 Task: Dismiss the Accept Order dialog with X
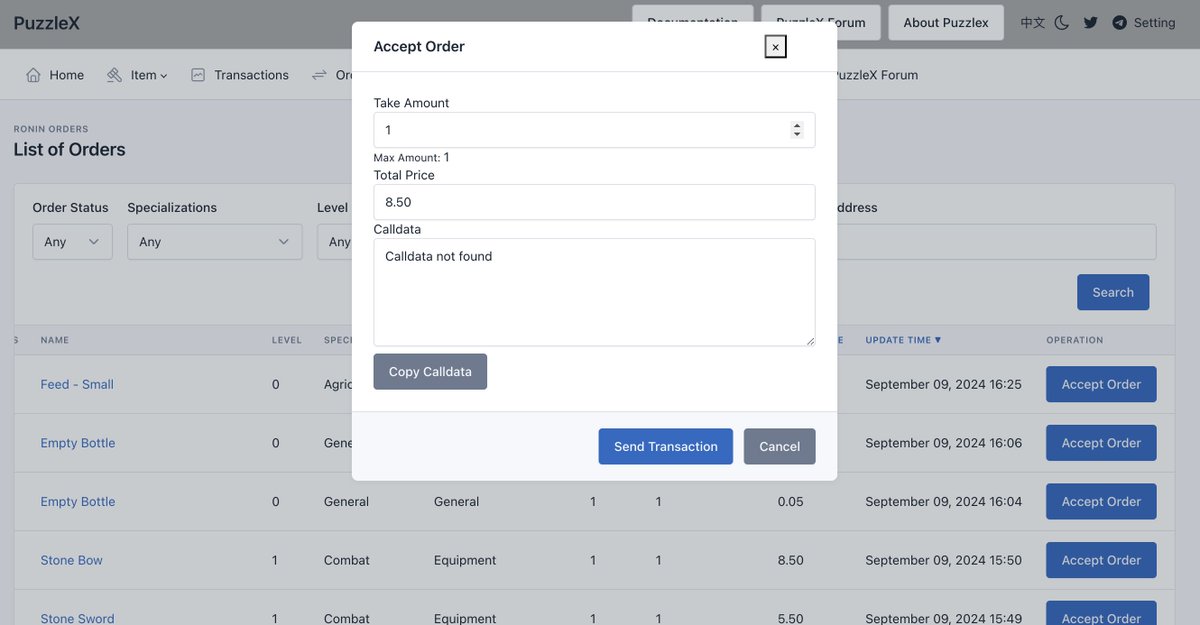[775, 45]
